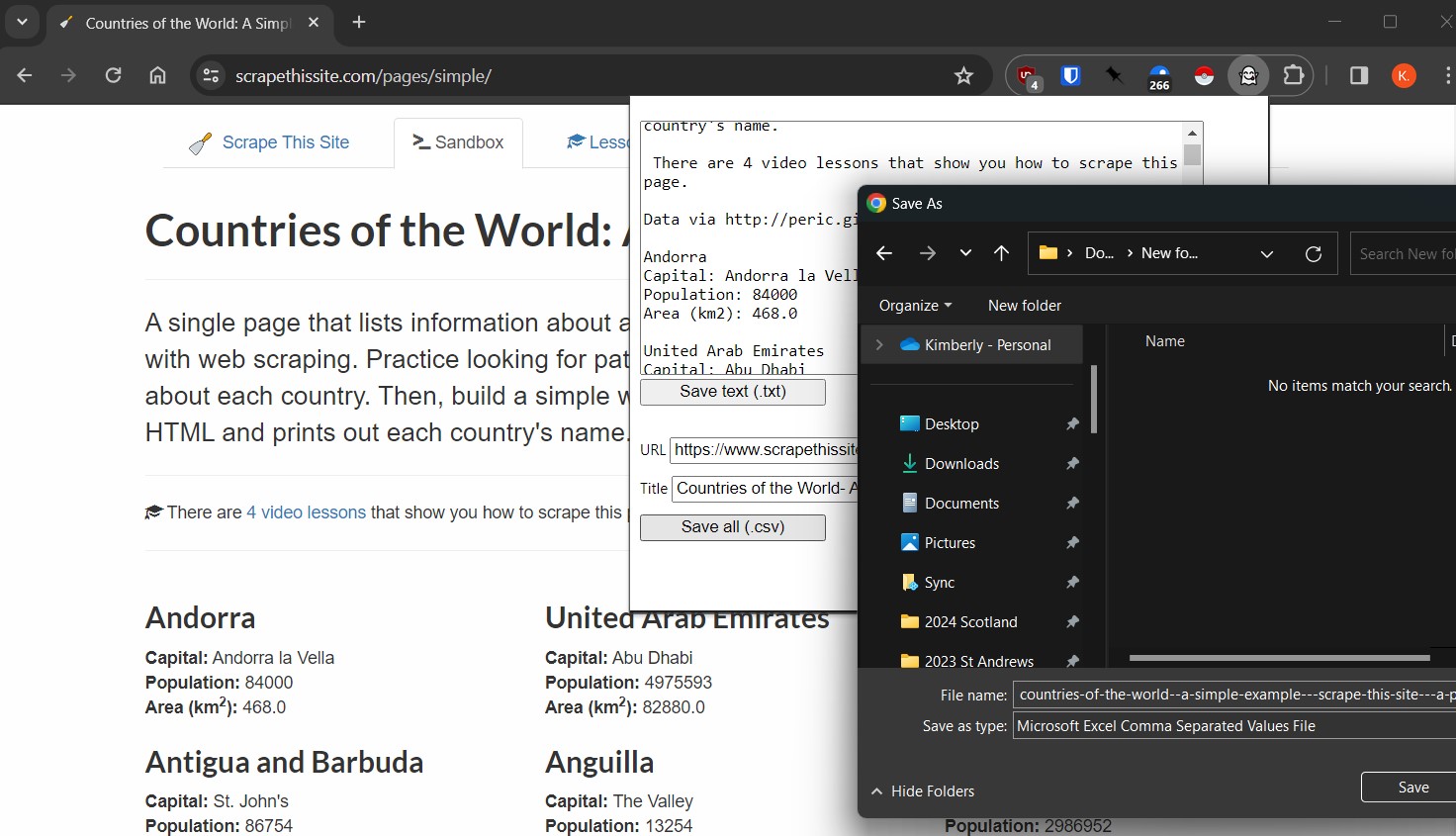1456x836 pixels.
Task: Bookmark this page with star icon
Action: (x=963, y=75)
